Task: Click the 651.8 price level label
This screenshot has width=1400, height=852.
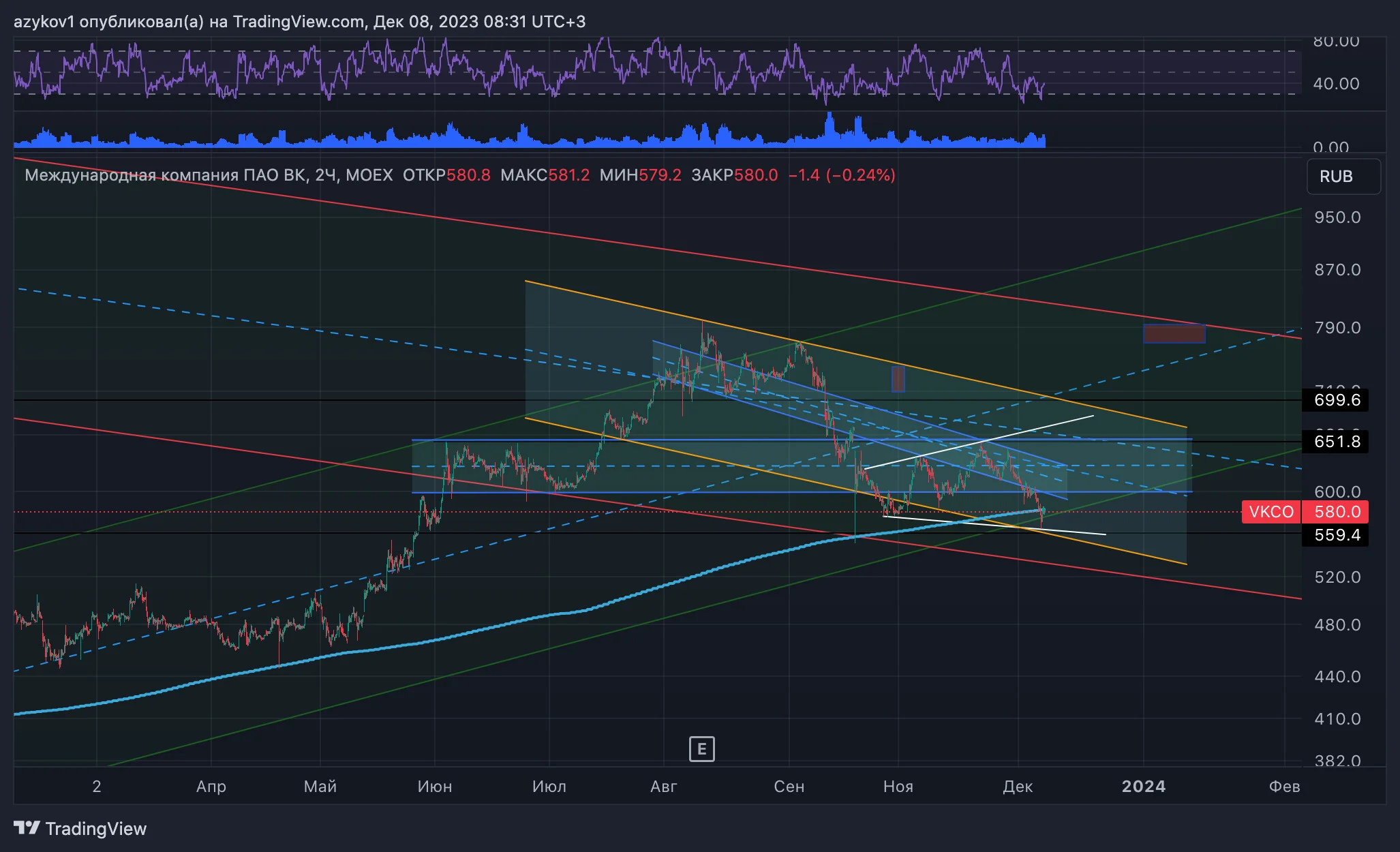Action: click(1337, 442)
